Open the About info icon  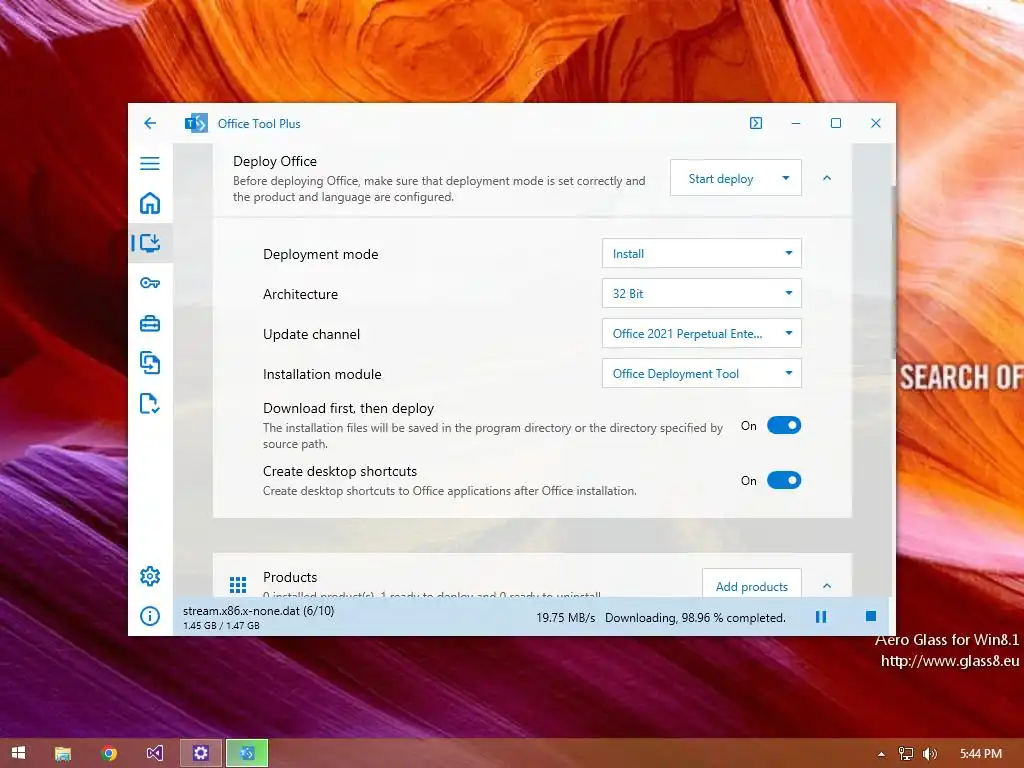coord(150,616)
